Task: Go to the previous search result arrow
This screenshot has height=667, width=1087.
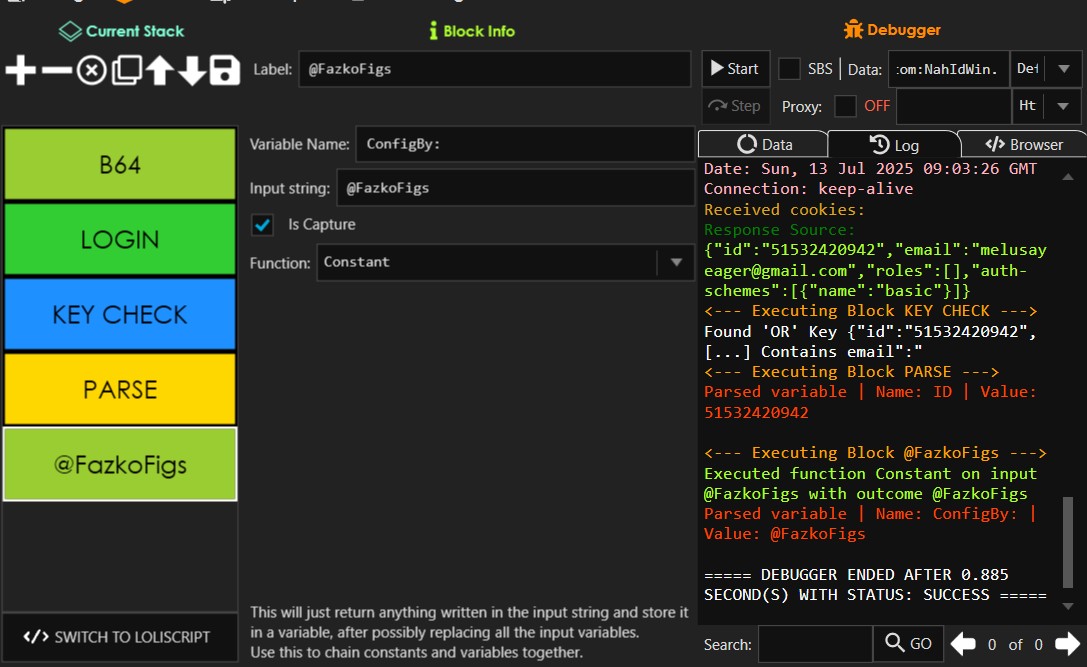Action: pyautogui.click(x=963, y=644)
